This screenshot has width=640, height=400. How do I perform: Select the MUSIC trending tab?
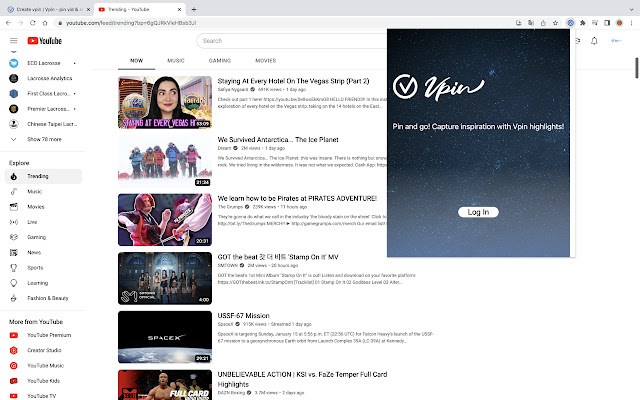point(176,60)
